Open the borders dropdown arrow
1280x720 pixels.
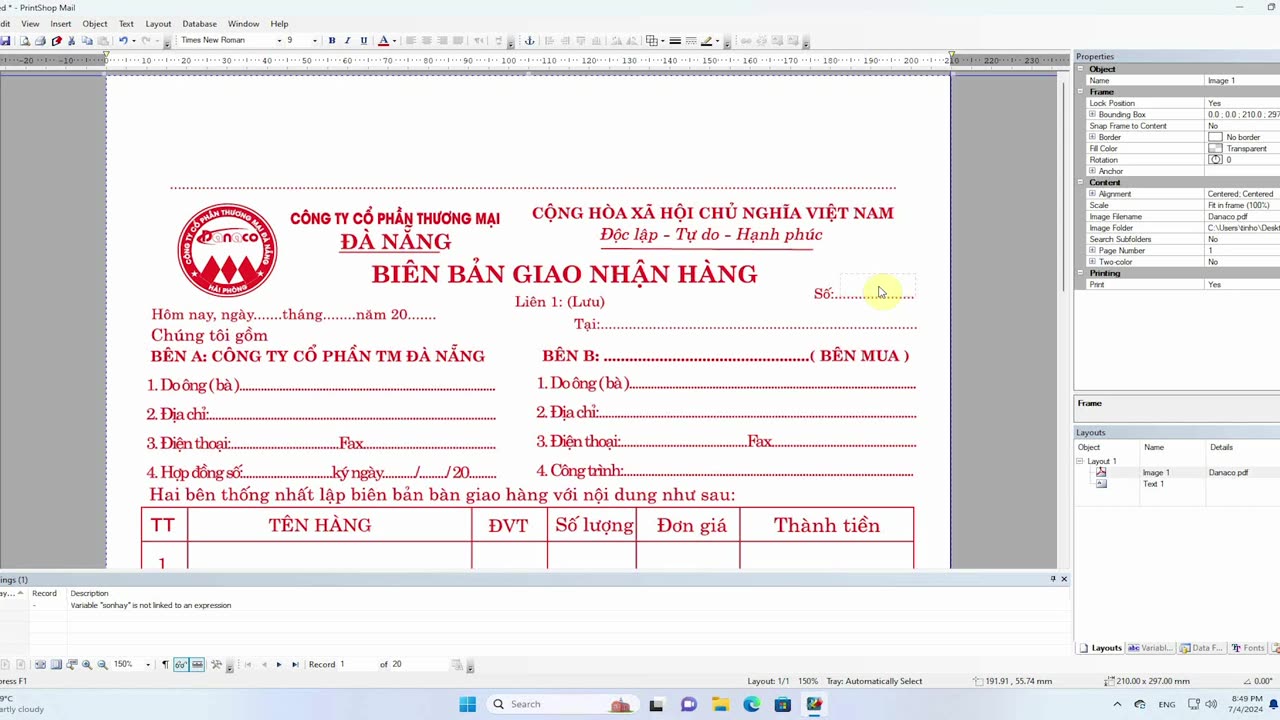click(662, 41)
